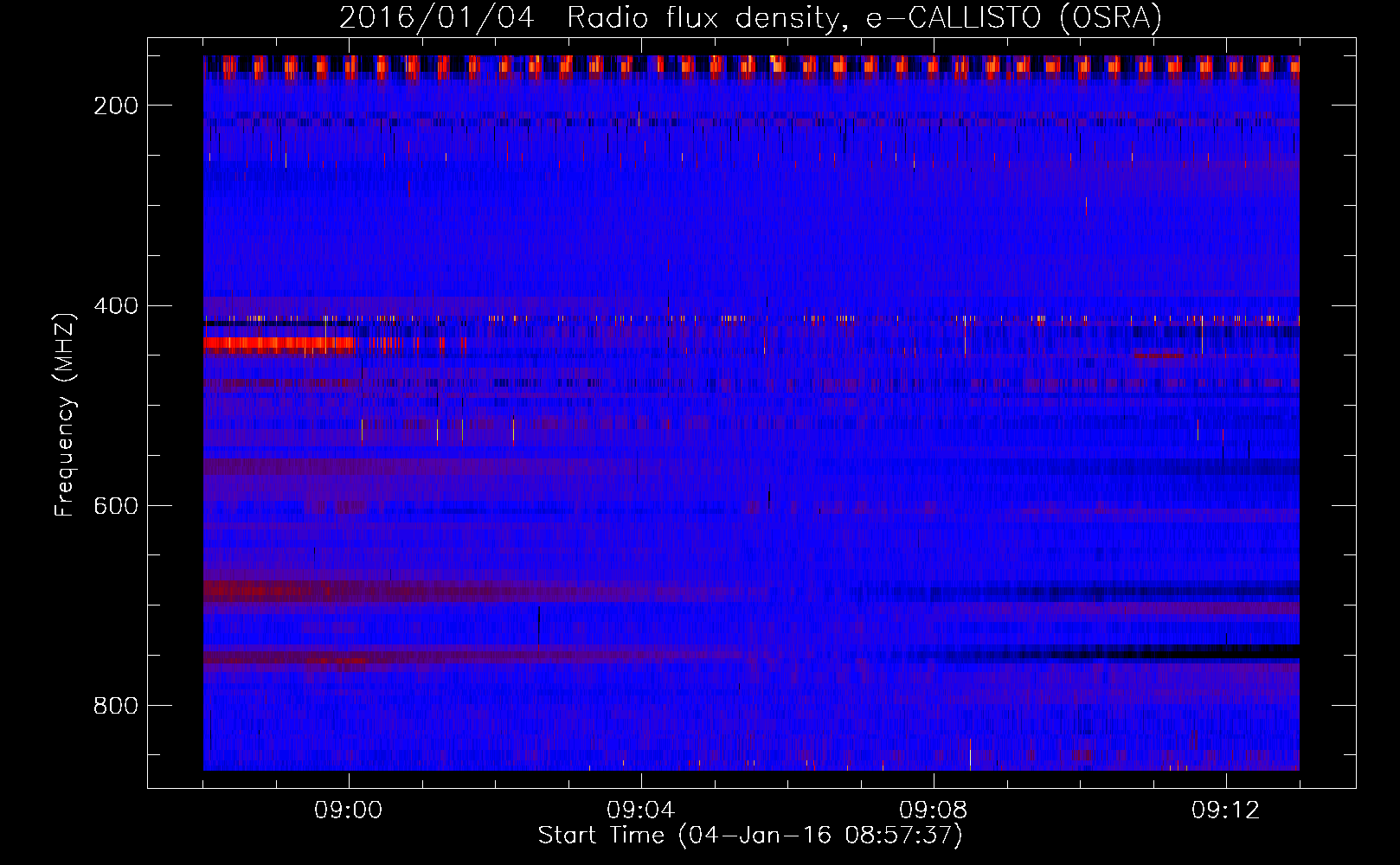Click the 09:04 time tick label
1400x865 pixels.
(x=641, y=811)
